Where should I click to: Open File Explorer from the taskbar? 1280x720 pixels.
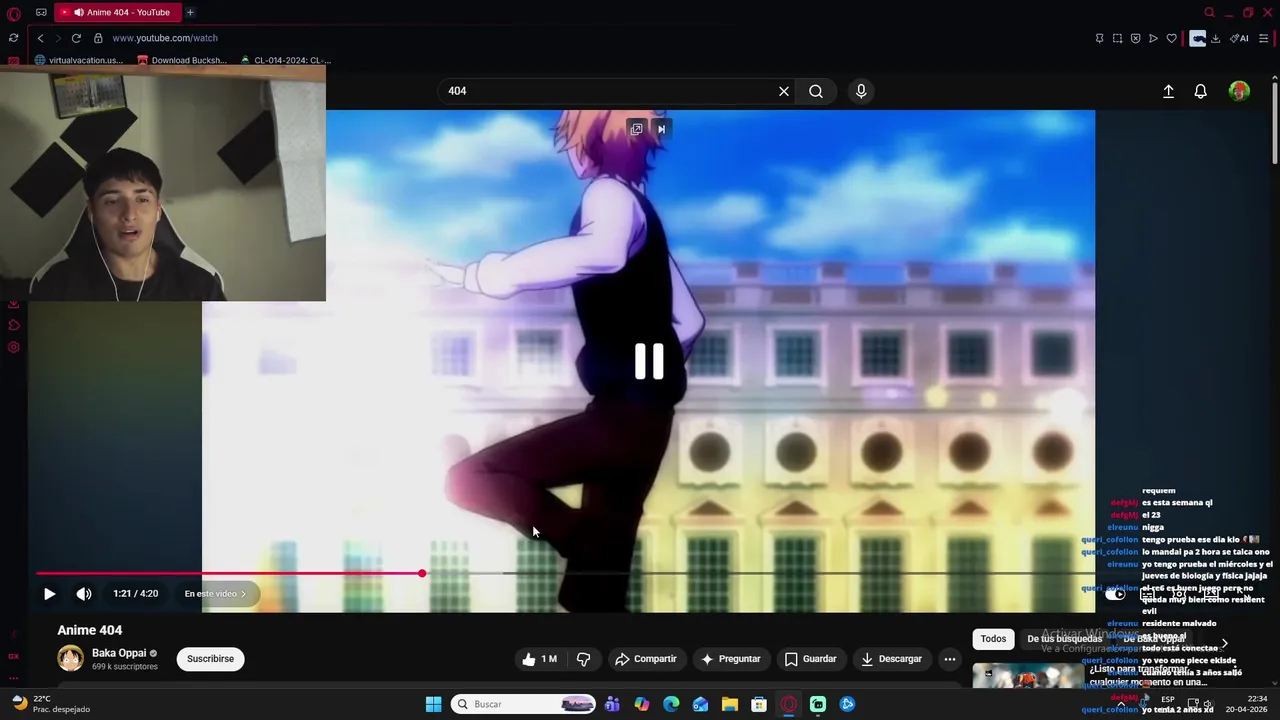(730, 704)
